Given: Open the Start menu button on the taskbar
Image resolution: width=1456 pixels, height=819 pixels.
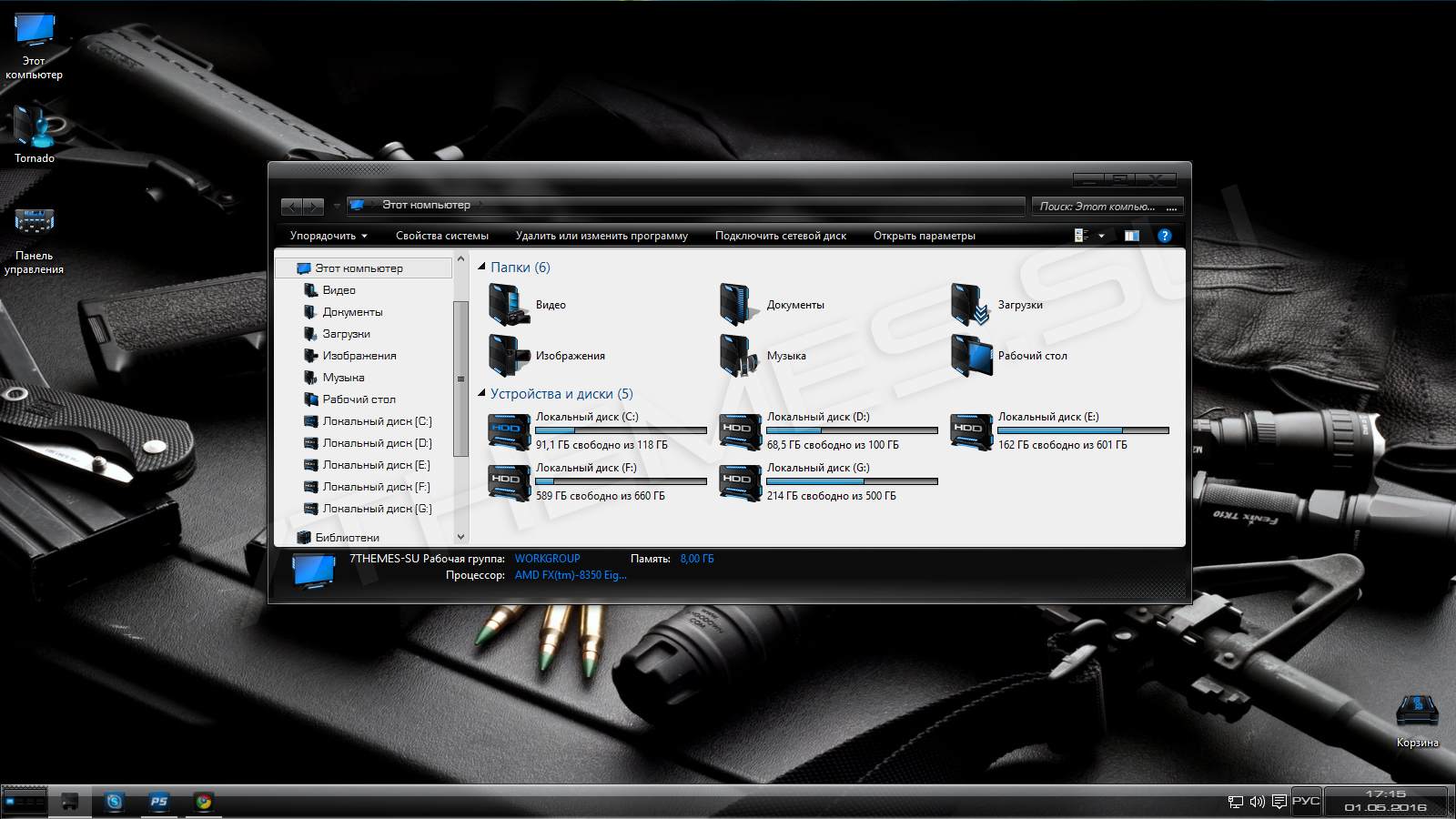Looking at the screenshot, I should [x=25, y=802].
